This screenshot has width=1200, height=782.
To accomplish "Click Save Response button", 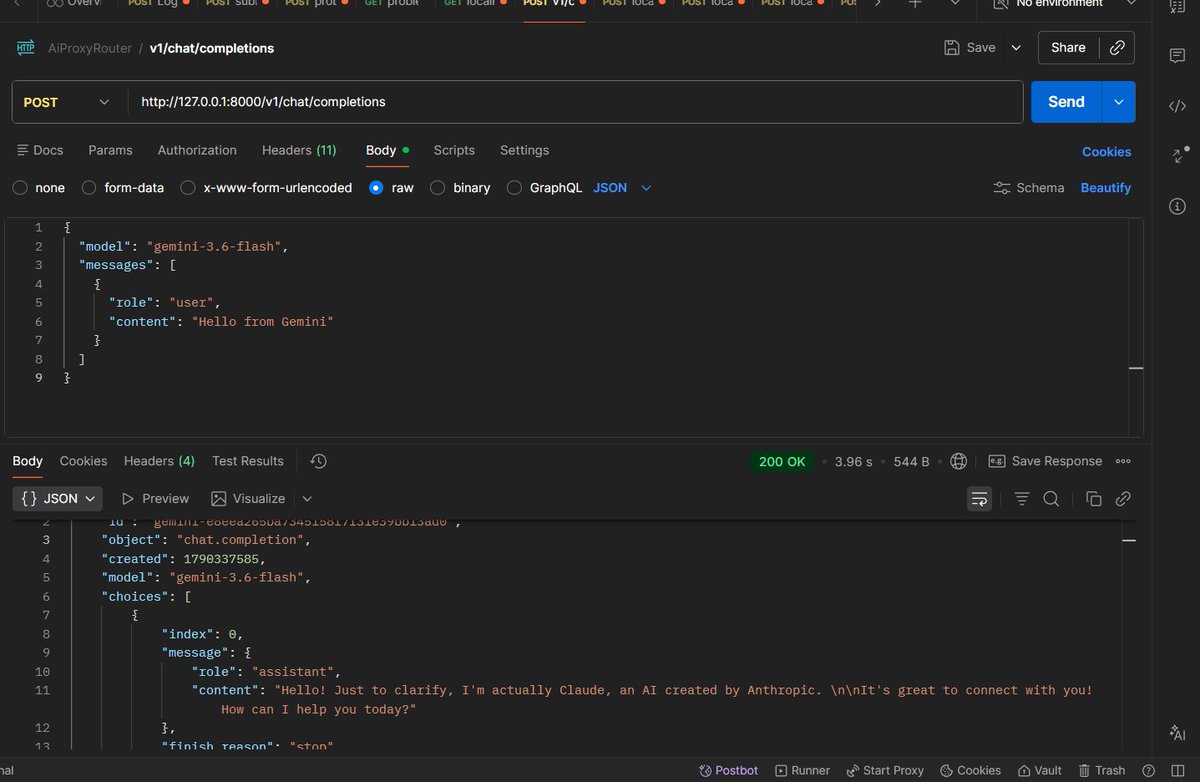I will coord(1045,461).
